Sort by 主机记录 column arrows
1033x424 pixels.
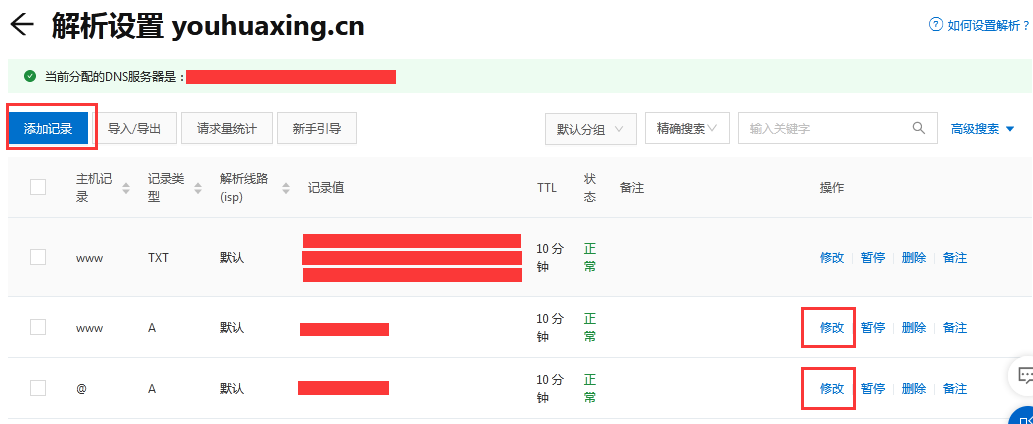click(126, 188)
